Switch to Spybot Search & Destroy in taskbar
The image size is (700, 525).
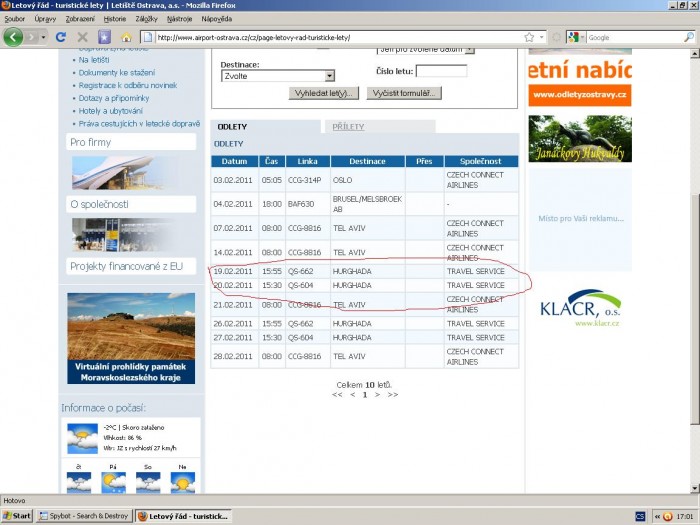(x=83, y=516)
